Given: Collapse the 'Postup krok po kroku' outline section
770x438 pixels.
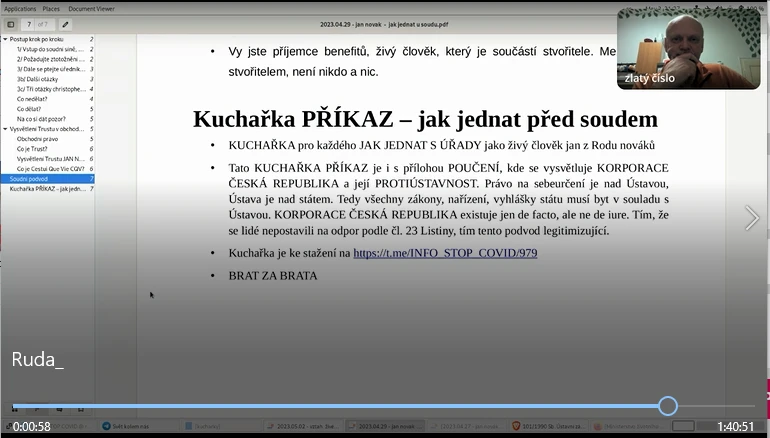Looking at the screenshot, I should (x=5, y=39).
